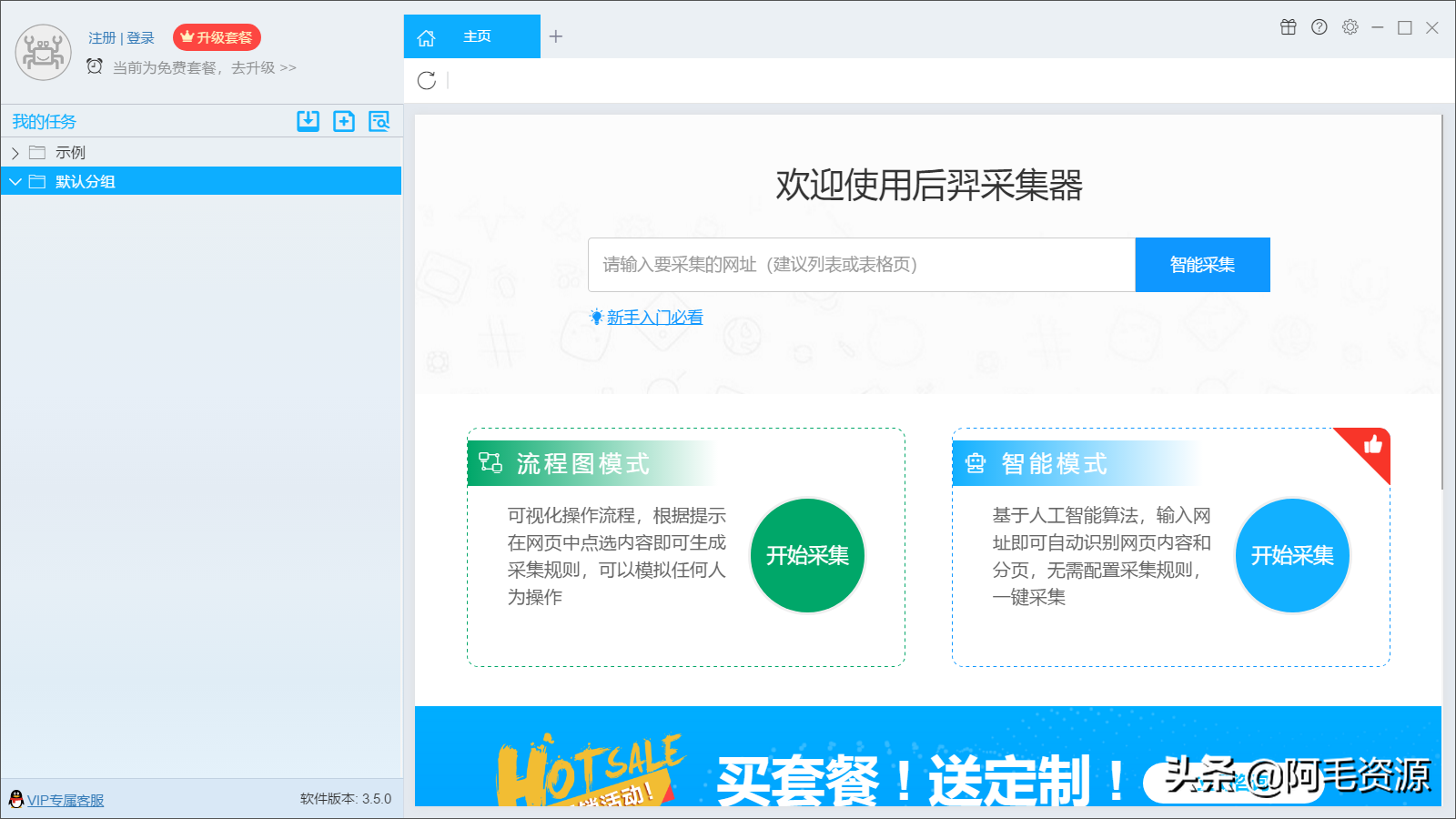Screen dimensions: 1456x819
Task: Click the 升级套餐 upgrade button
Action: tap(217, 37)
